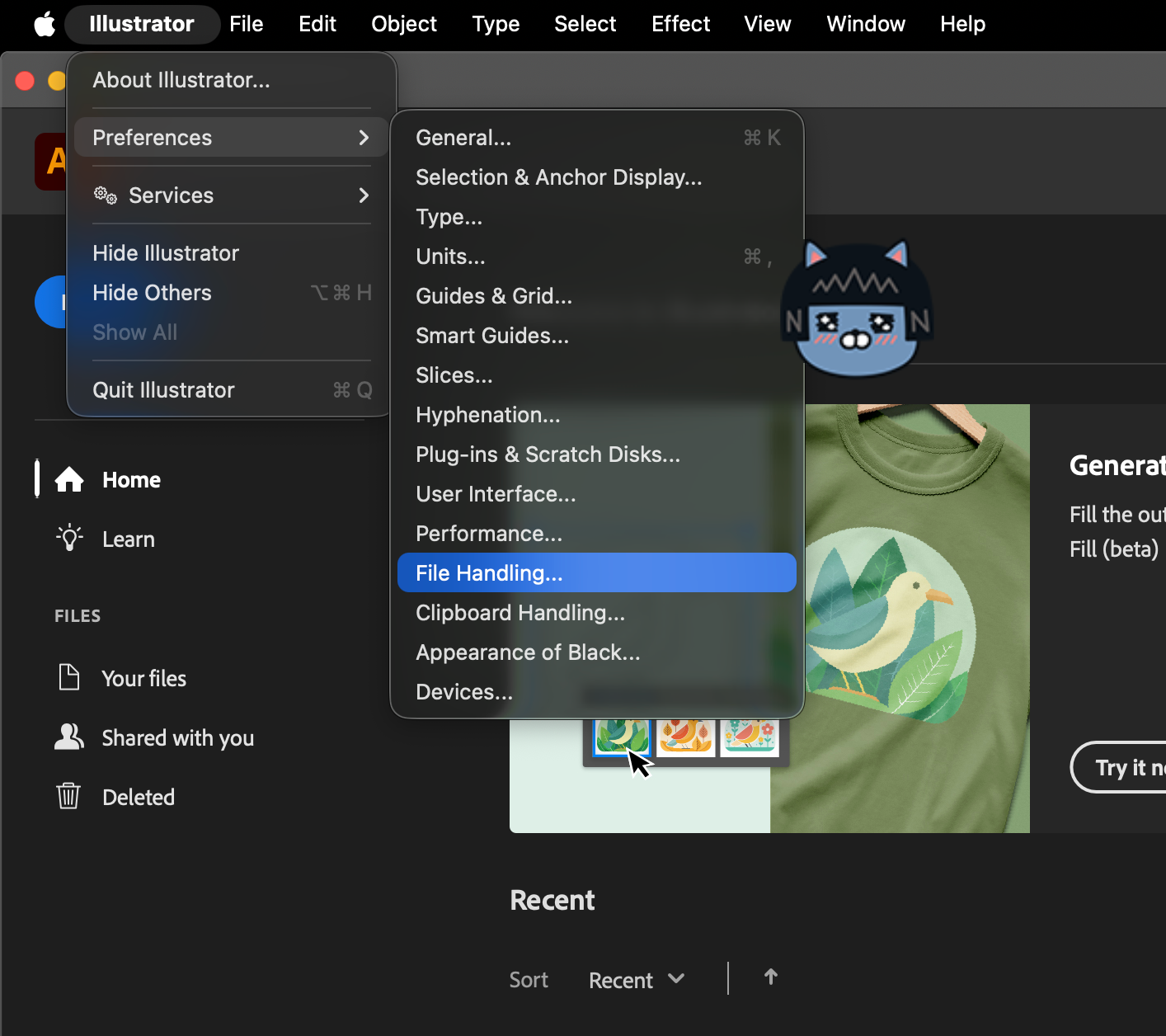Open Deleted files
Viewport: 1166px width, 1036px height.
coord(139,798)
